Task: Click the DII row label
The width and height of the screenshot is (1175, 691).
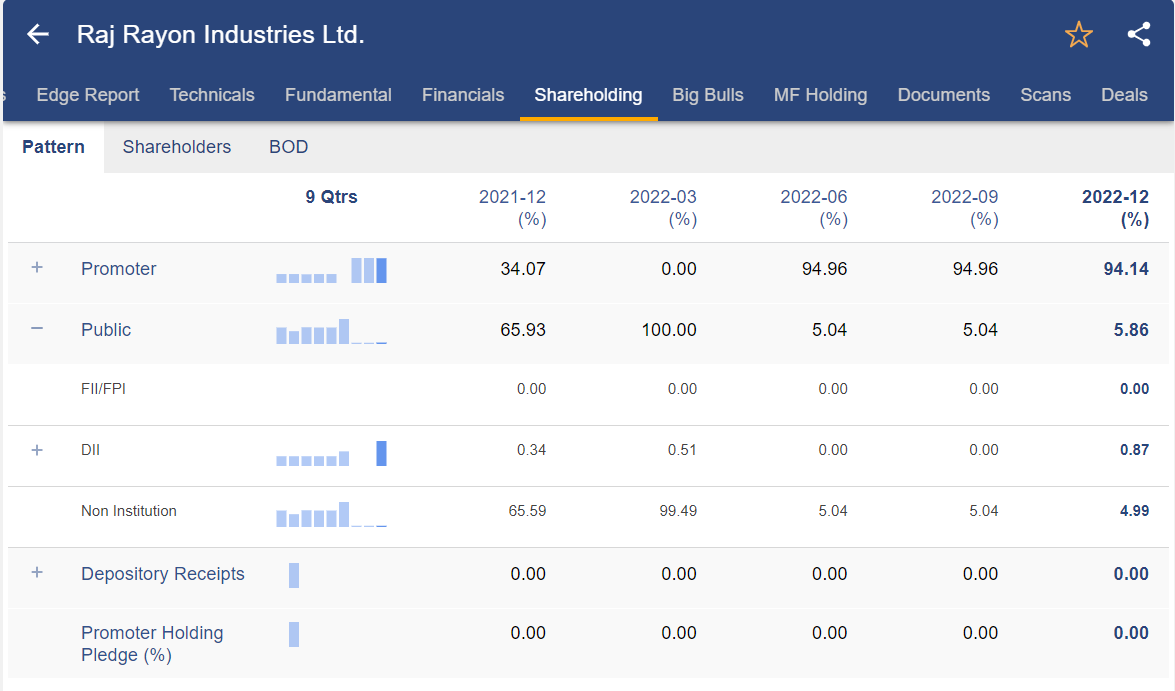Action: (x=90, y=450)
